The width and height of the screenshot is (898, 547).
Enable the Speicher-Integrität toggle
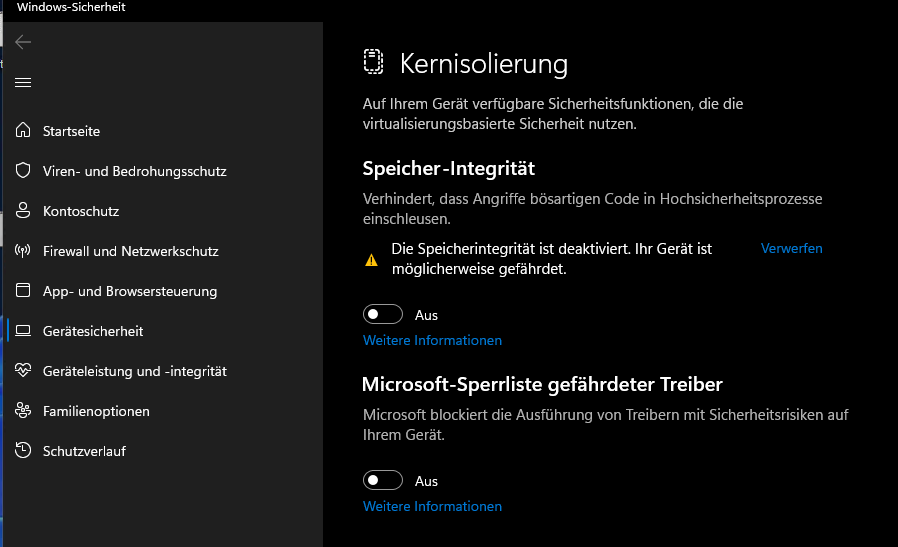383,314
